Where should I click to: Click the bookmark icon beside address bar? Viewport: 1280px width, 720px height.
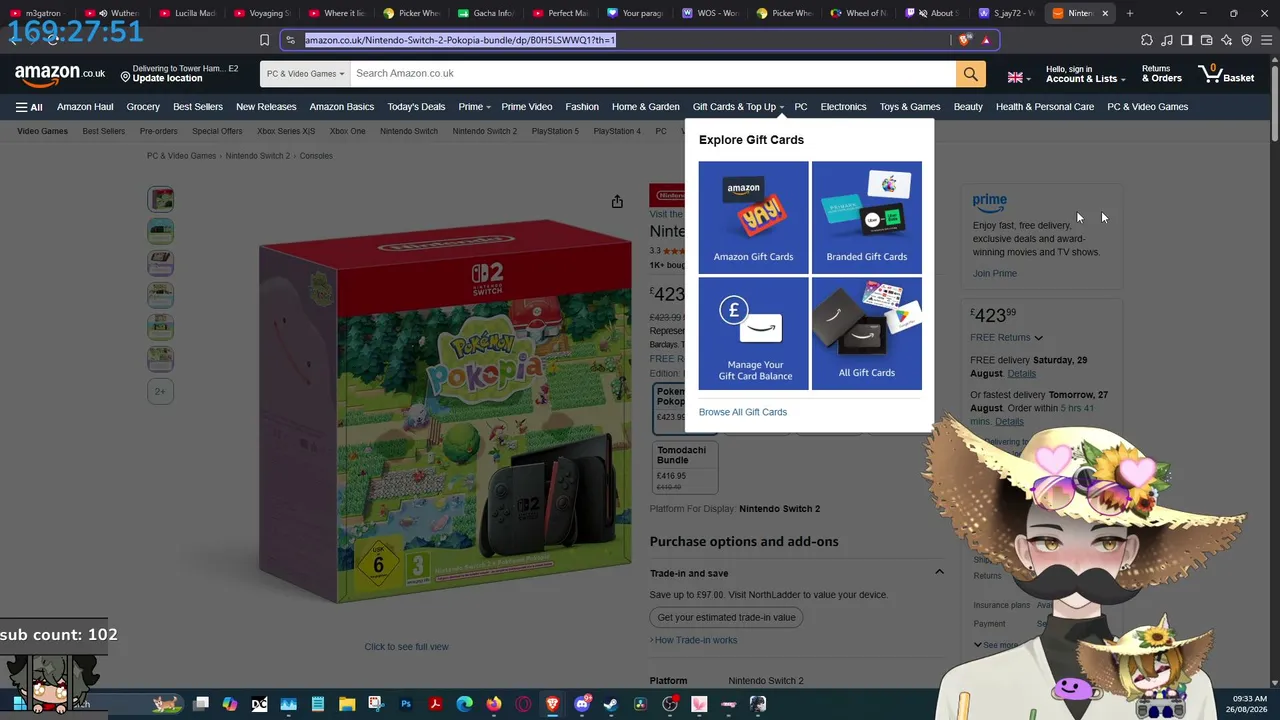click(x=264, y=40)
